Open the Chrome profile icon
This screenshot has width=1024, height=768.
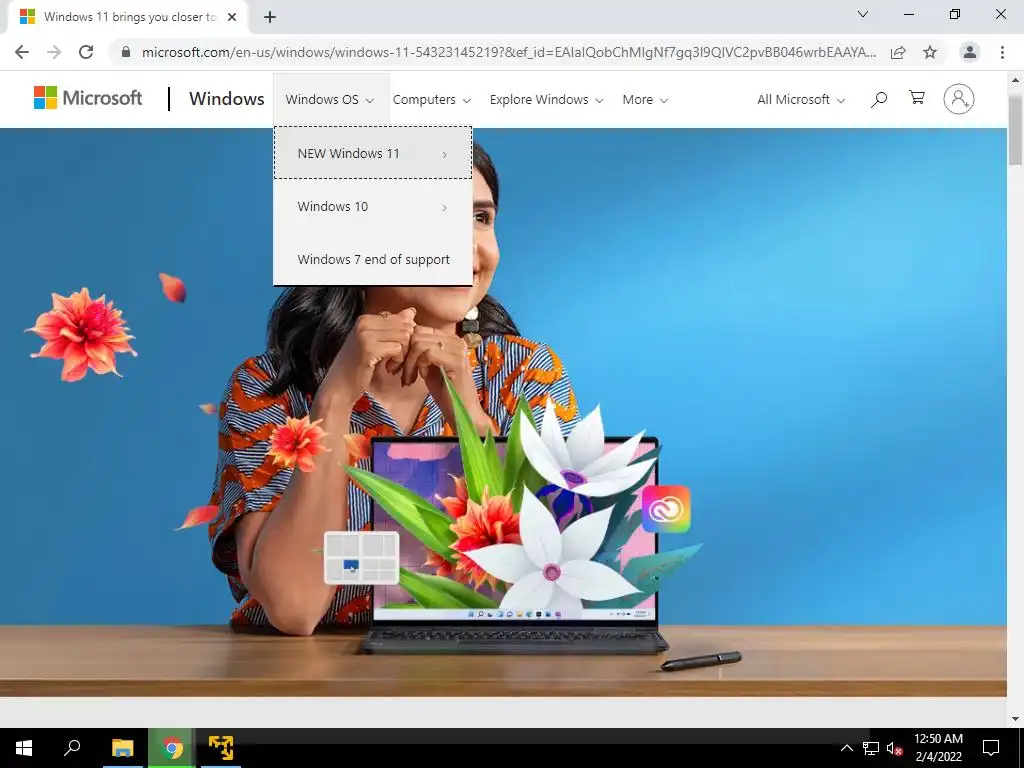click(x=970, y=52)
